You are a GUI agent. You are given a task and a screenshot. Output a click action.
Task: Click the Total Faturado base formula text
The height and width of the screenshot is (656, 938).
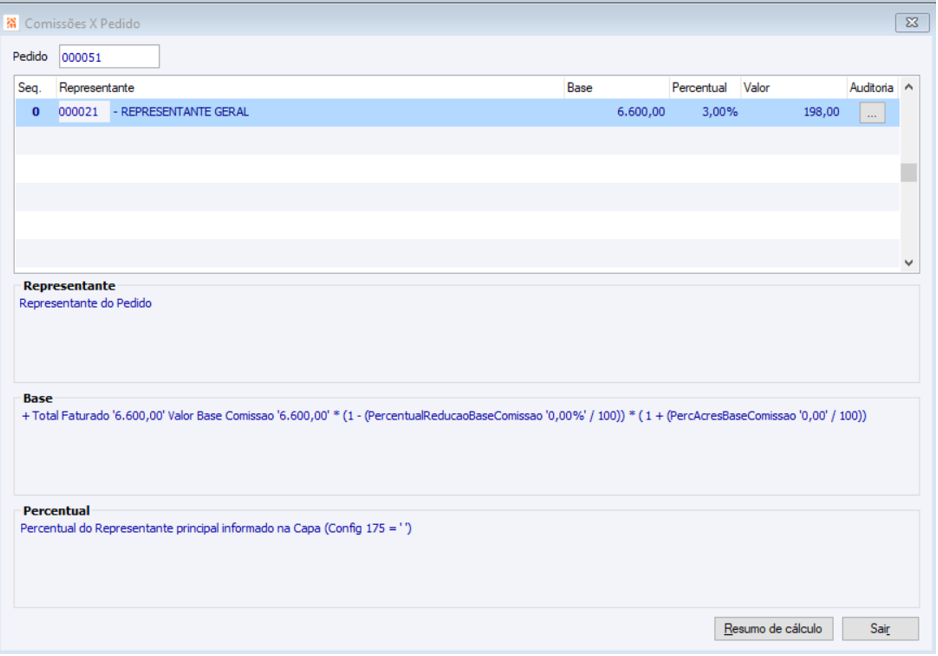[x=444, y=416]
